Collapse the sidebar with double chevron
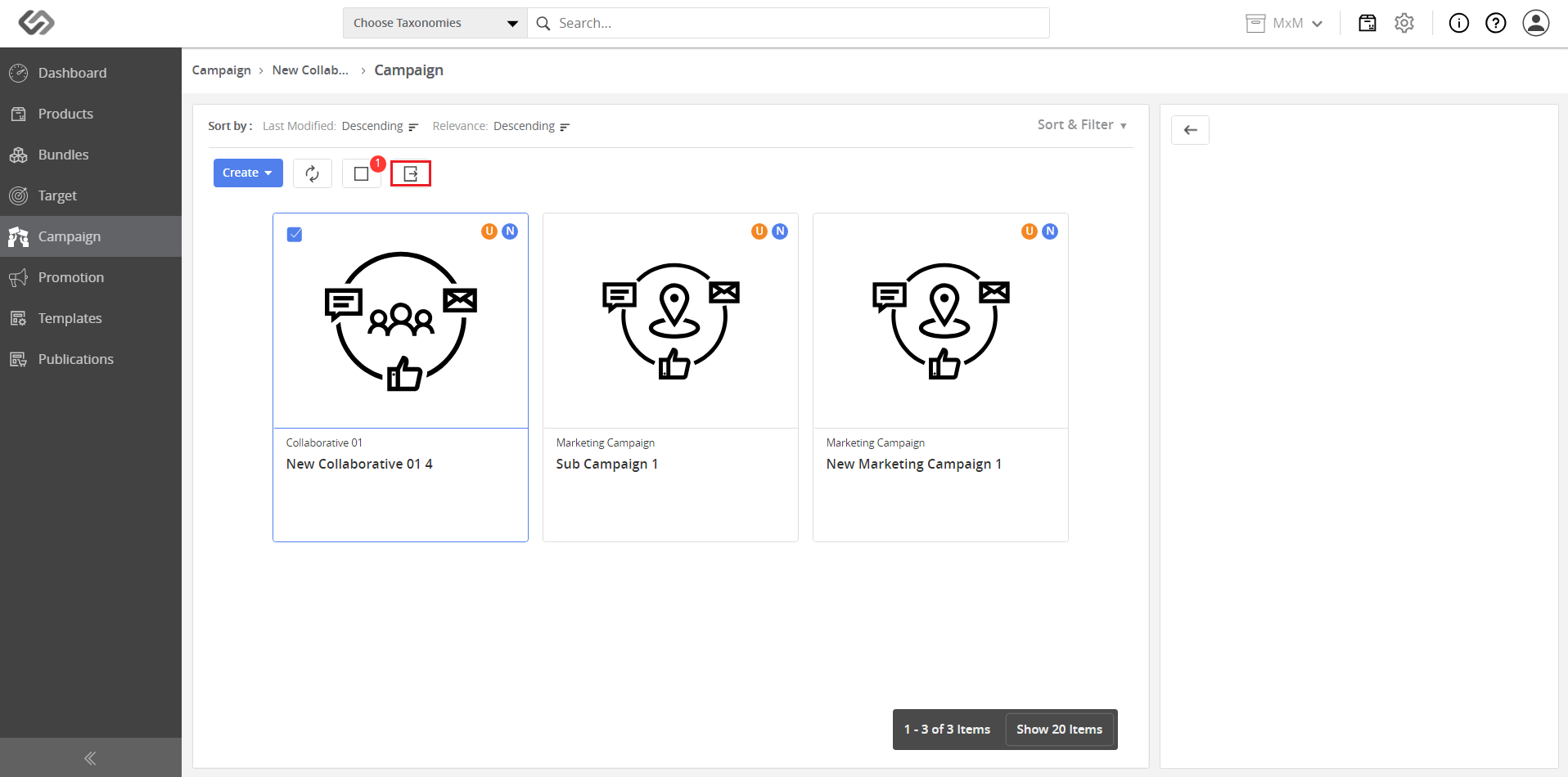Screen dimensions: 1568x777 tap(90, 758)
